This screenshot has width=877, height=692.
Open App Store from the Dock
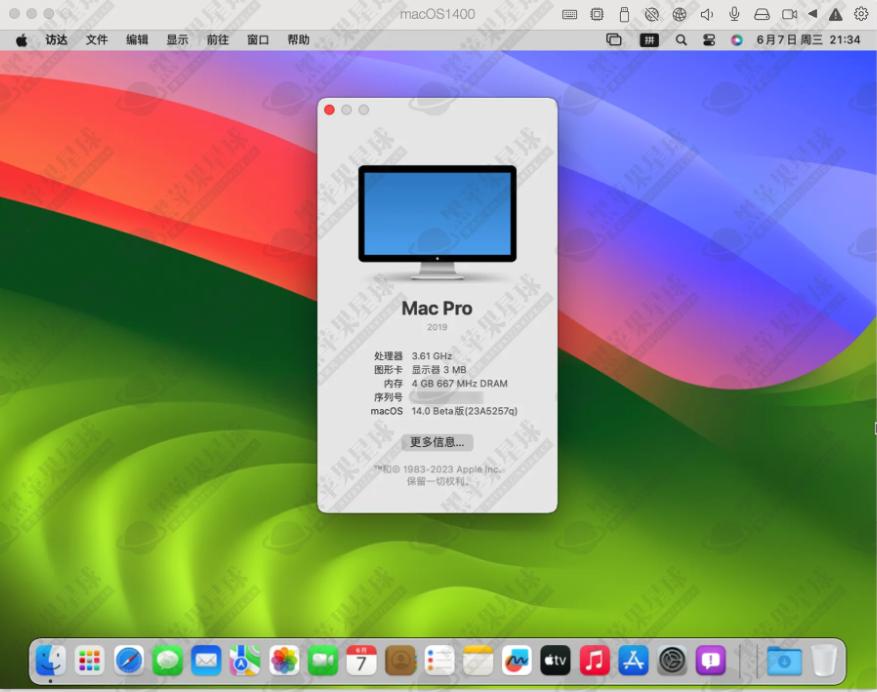click(633, 661)
